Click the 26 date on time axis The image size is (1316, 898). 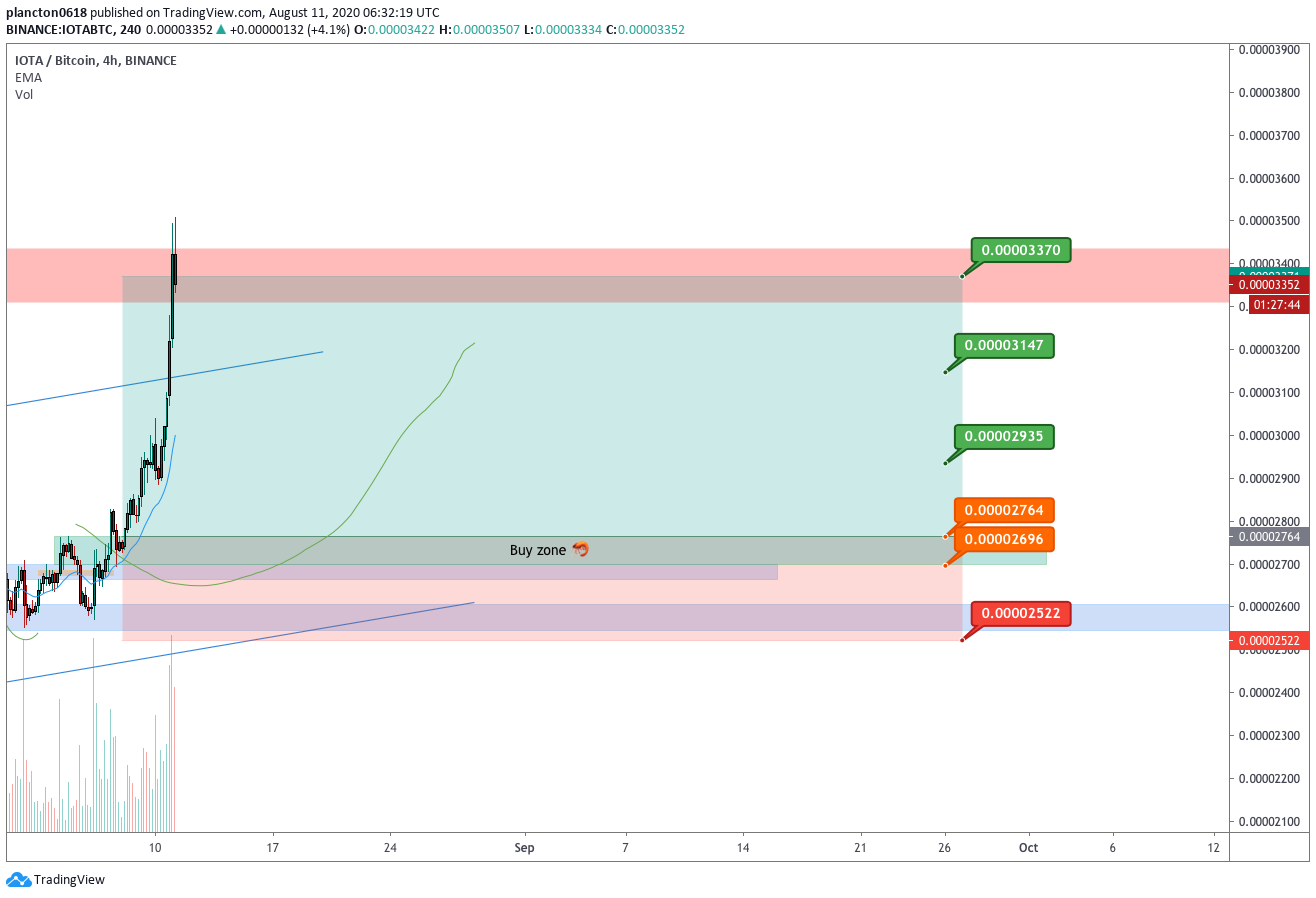click(x=945, y=848)
